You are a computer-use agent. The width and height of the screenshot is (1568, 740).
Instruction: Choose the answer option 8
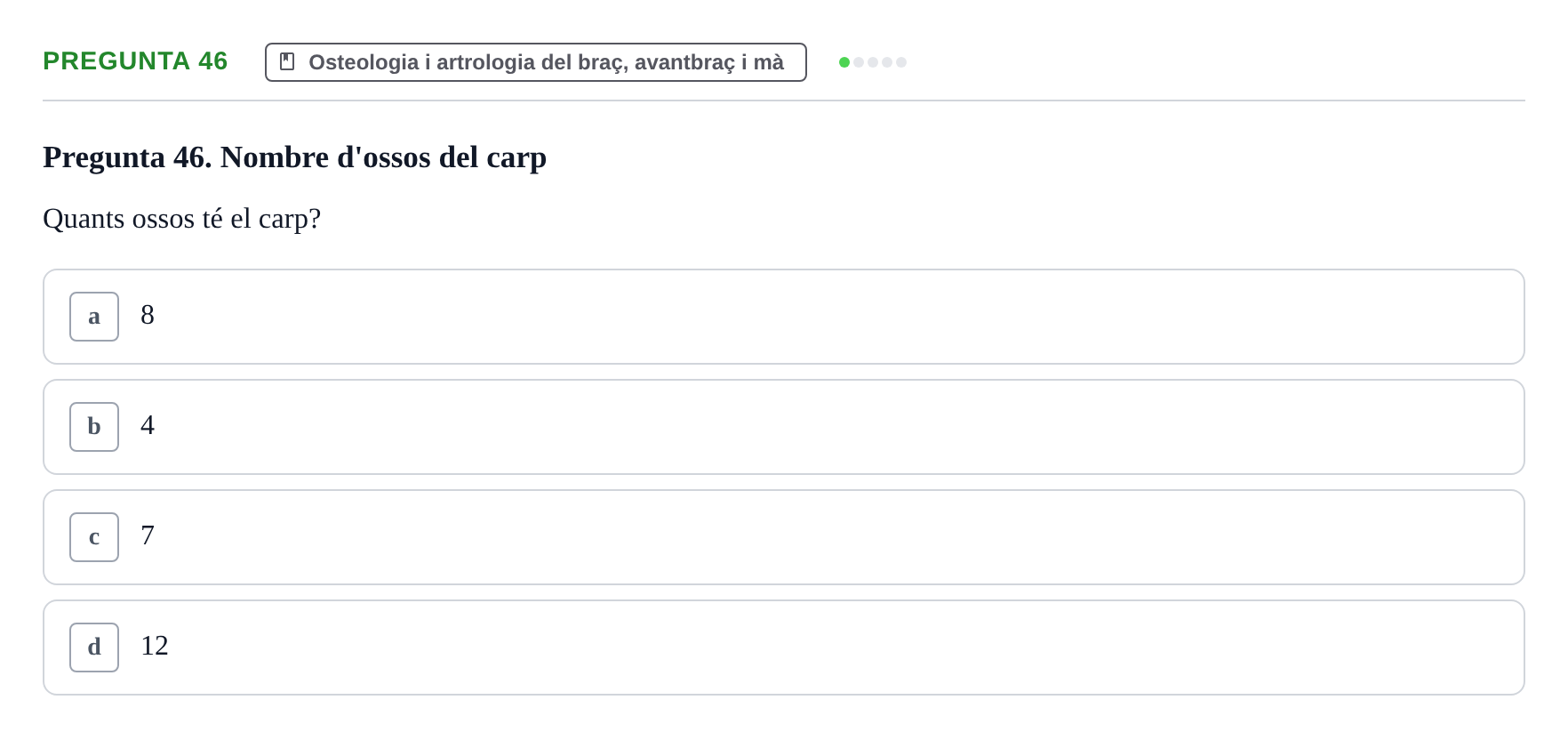784,317
